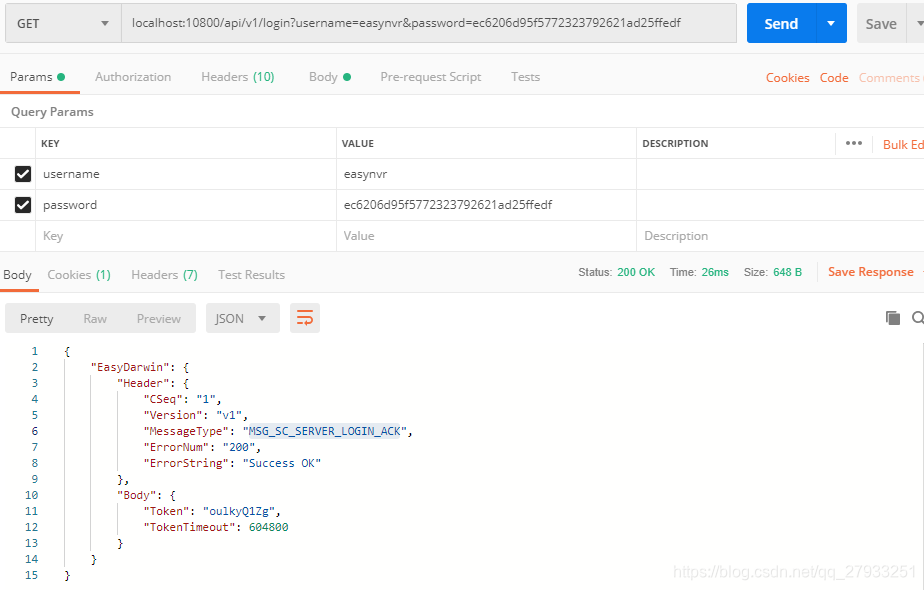The width and height of the screenshot is (924, 590).
Task: Click the 604800 TokenTimeout value
Action: click(x=269, y=527)
